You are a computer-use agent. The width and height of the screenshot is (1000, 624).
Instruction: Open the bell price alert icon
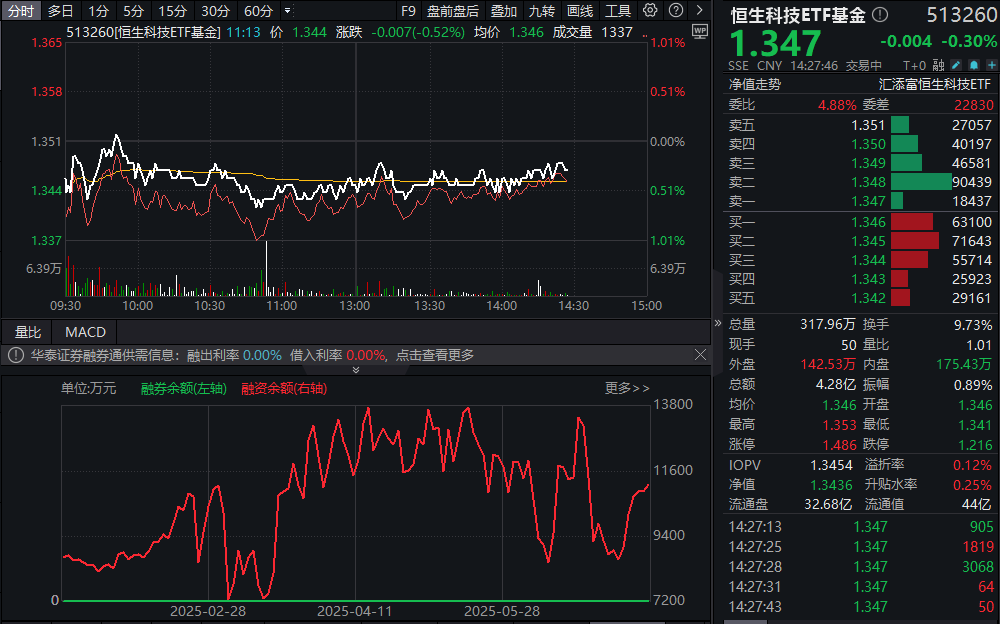pos(973,65)
